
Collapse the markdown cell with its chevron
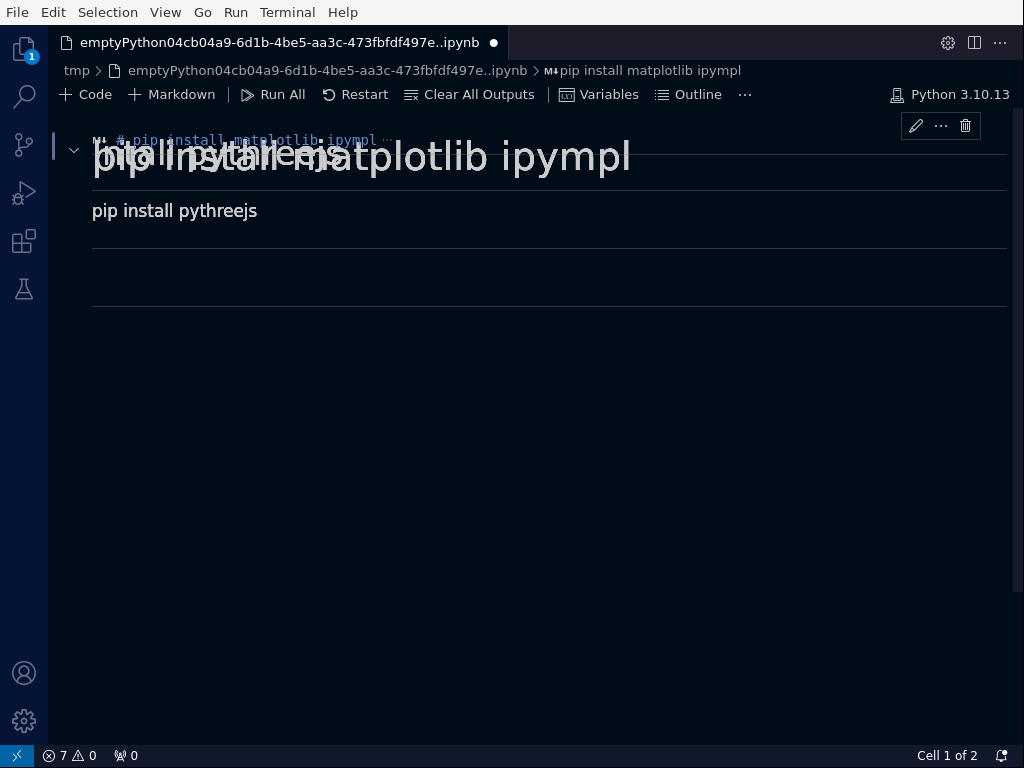pos(74,149)
